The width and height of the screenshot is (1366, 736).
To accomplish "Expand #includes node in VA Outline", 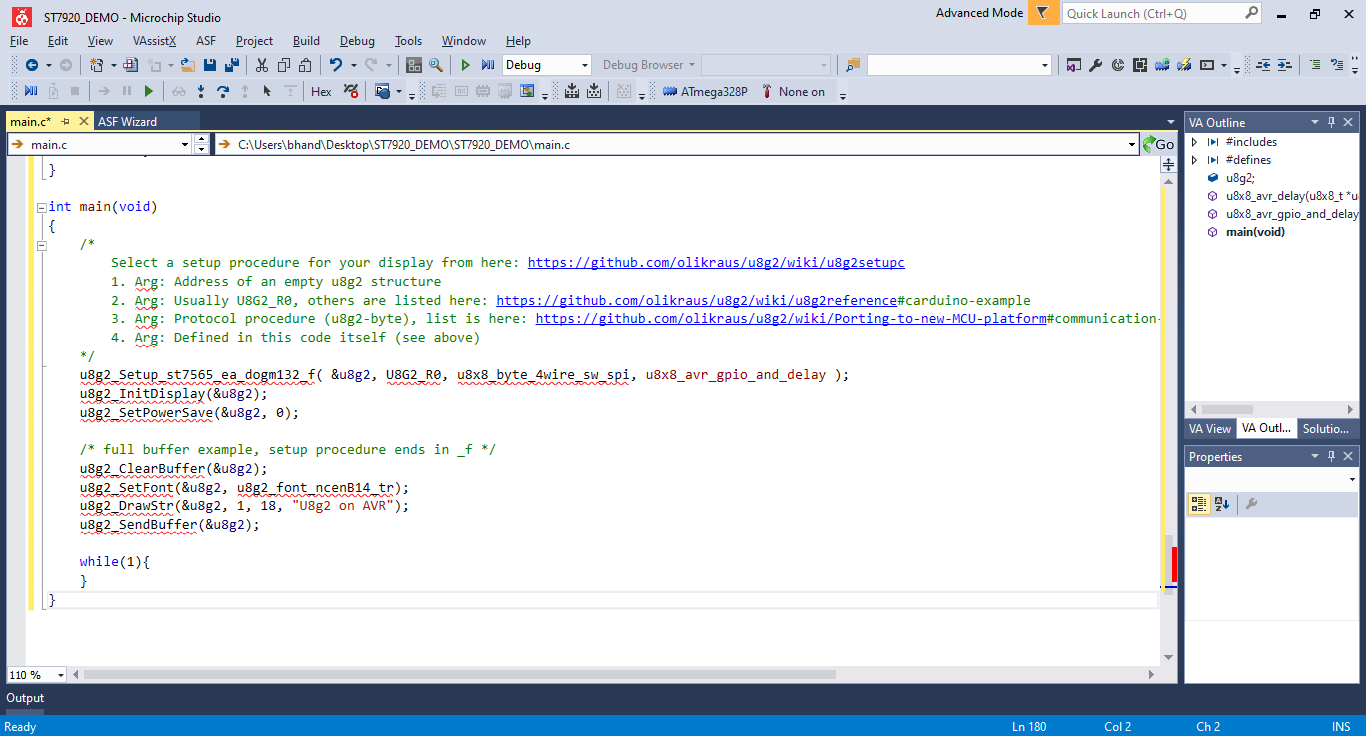I will 1194,142.
